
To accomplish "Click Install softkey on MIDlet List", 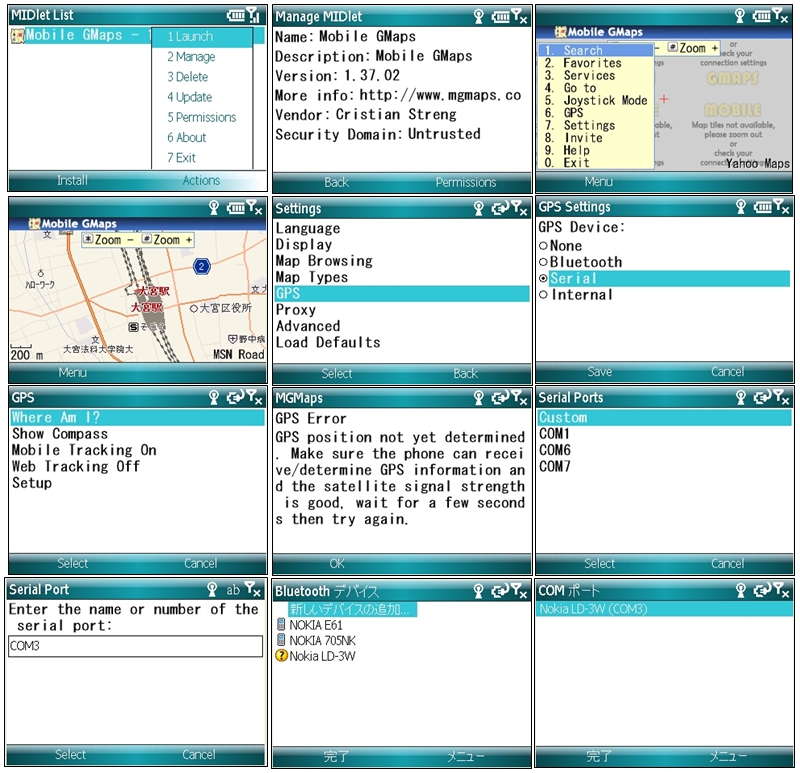I will [72, 180].
